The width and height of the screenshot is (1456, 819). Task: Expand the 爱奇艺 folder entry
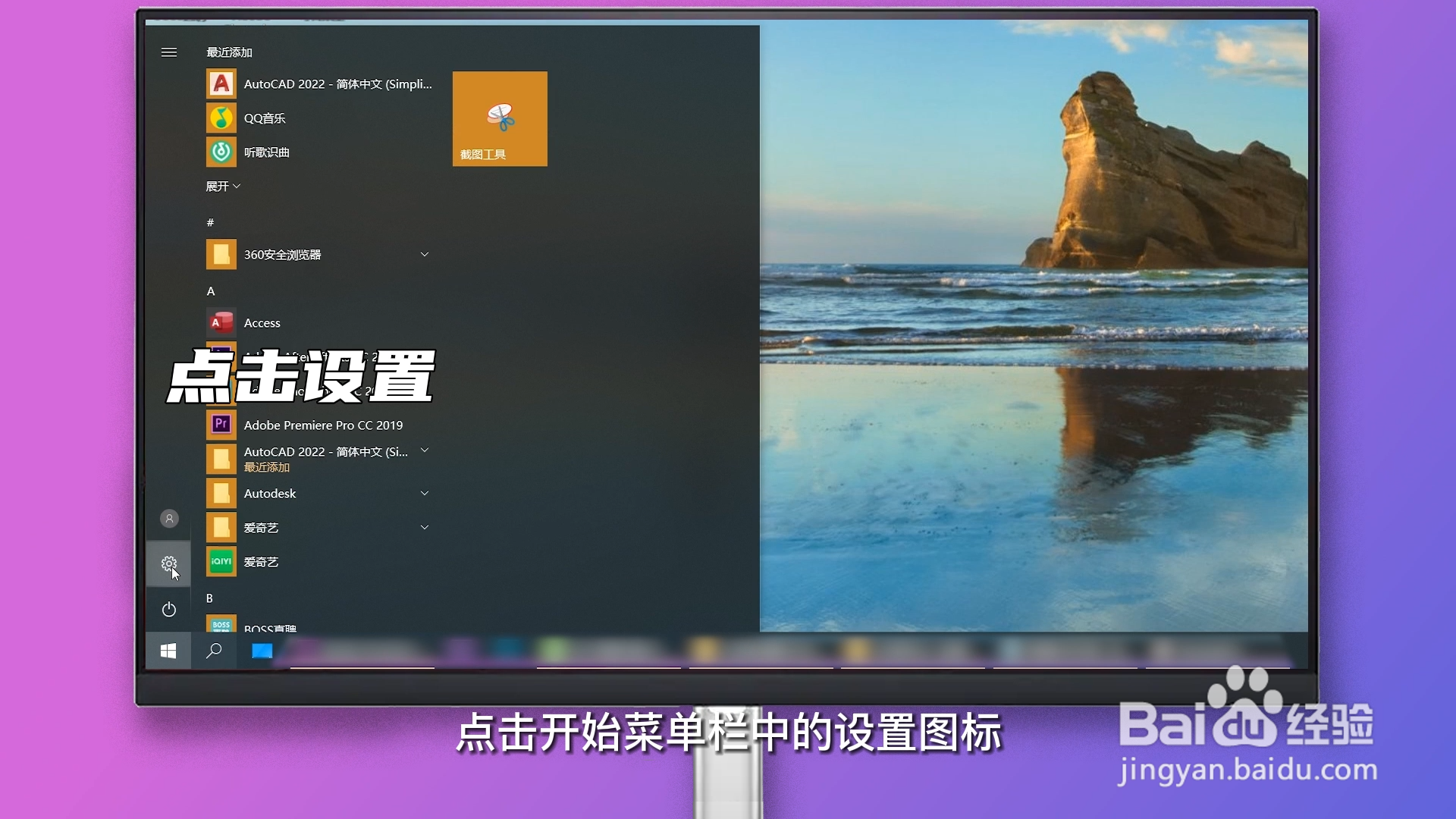point(262,528)
